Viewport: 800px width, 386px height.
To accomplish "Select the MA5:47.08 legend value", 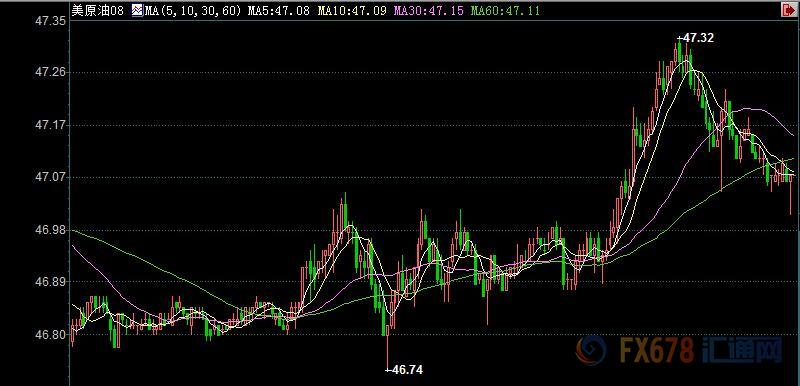I will [x=278, y=11].
